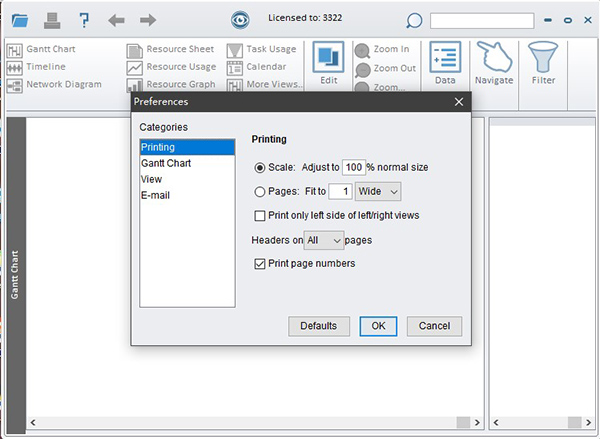Click the right pane horizontal scrollbar thumb

574,423
